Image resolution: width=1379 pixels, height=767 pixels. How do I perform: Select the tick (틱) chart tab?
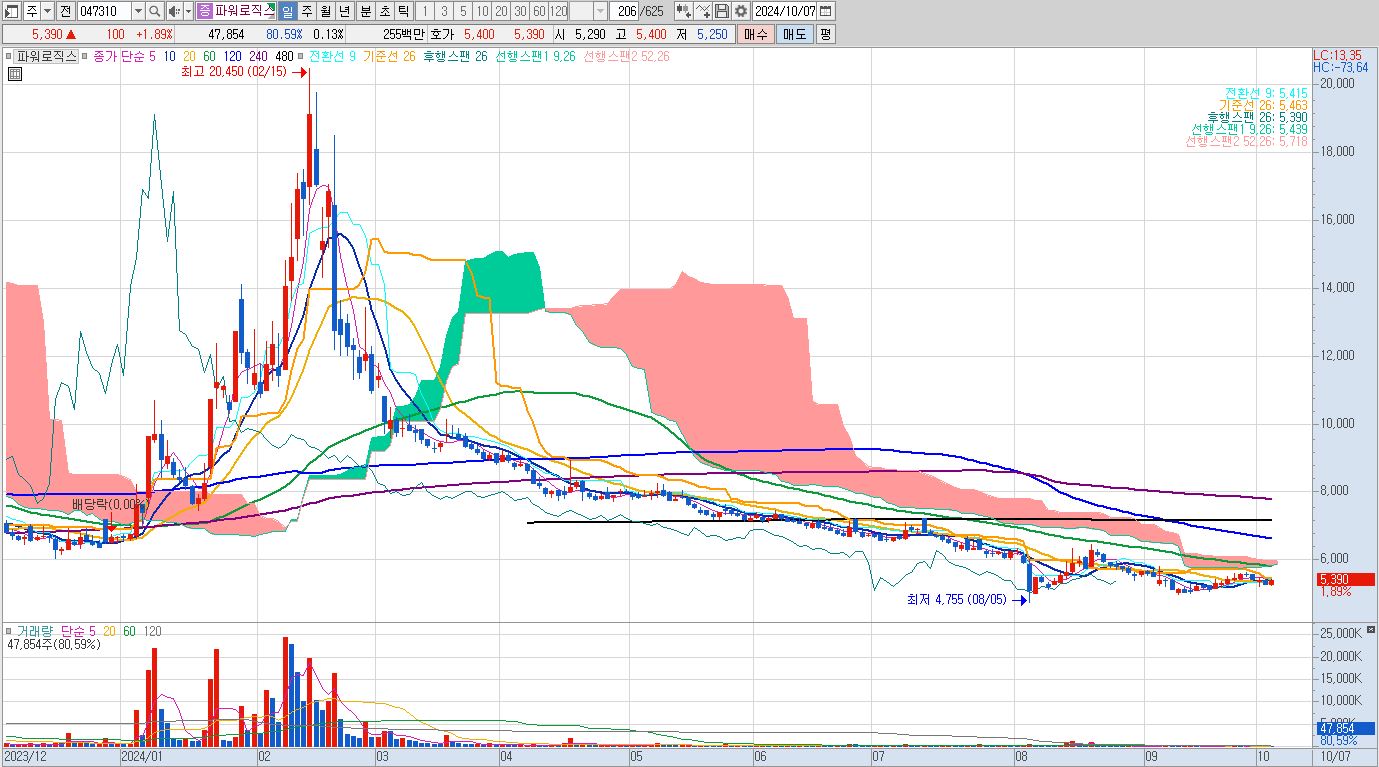point(402,11)
